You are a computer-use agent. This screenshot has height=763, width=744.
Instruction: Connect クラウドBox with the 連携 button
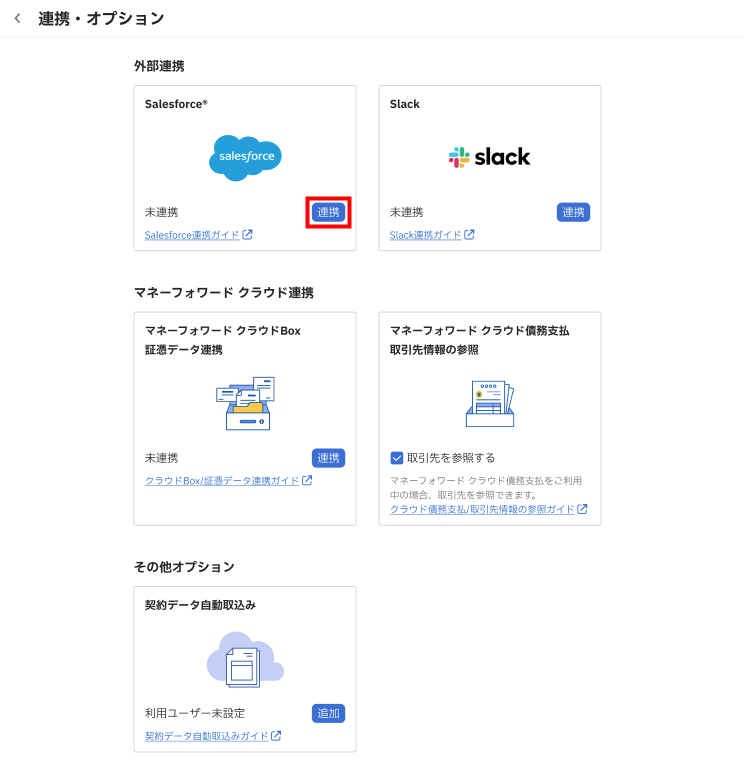click(328, 458)
